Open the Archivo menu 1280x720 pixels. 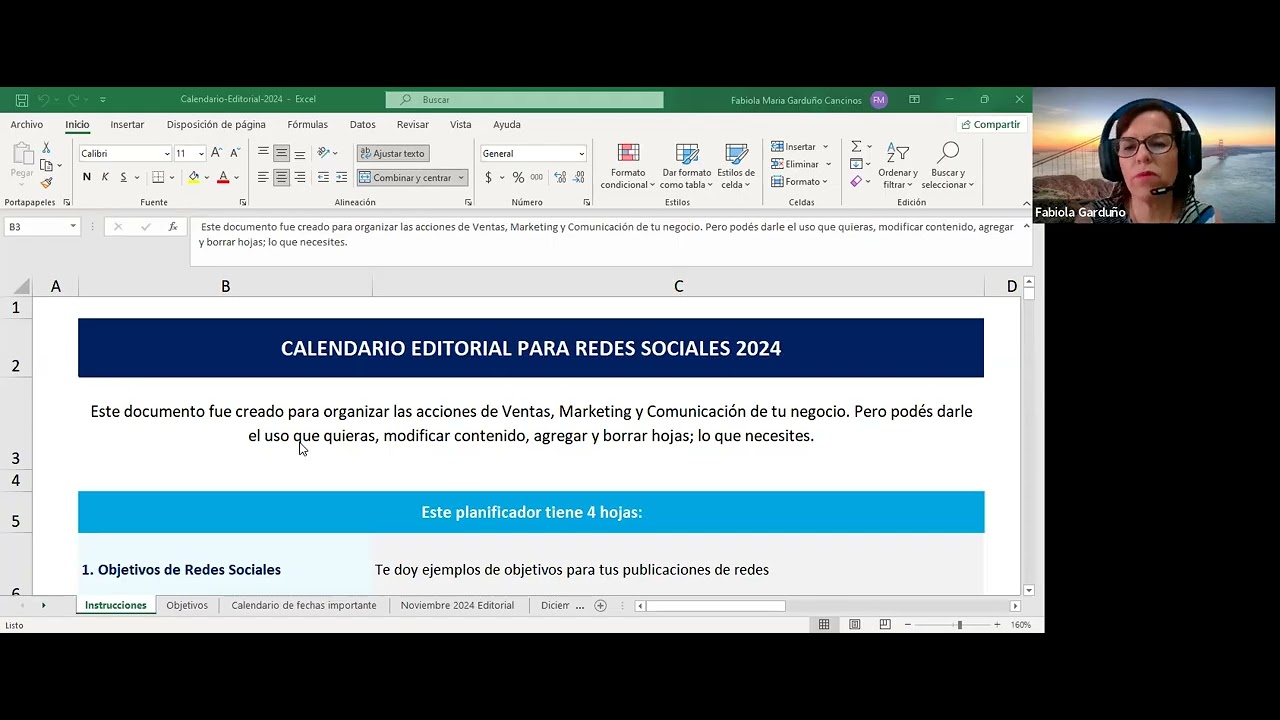click(x=27, y=125)
